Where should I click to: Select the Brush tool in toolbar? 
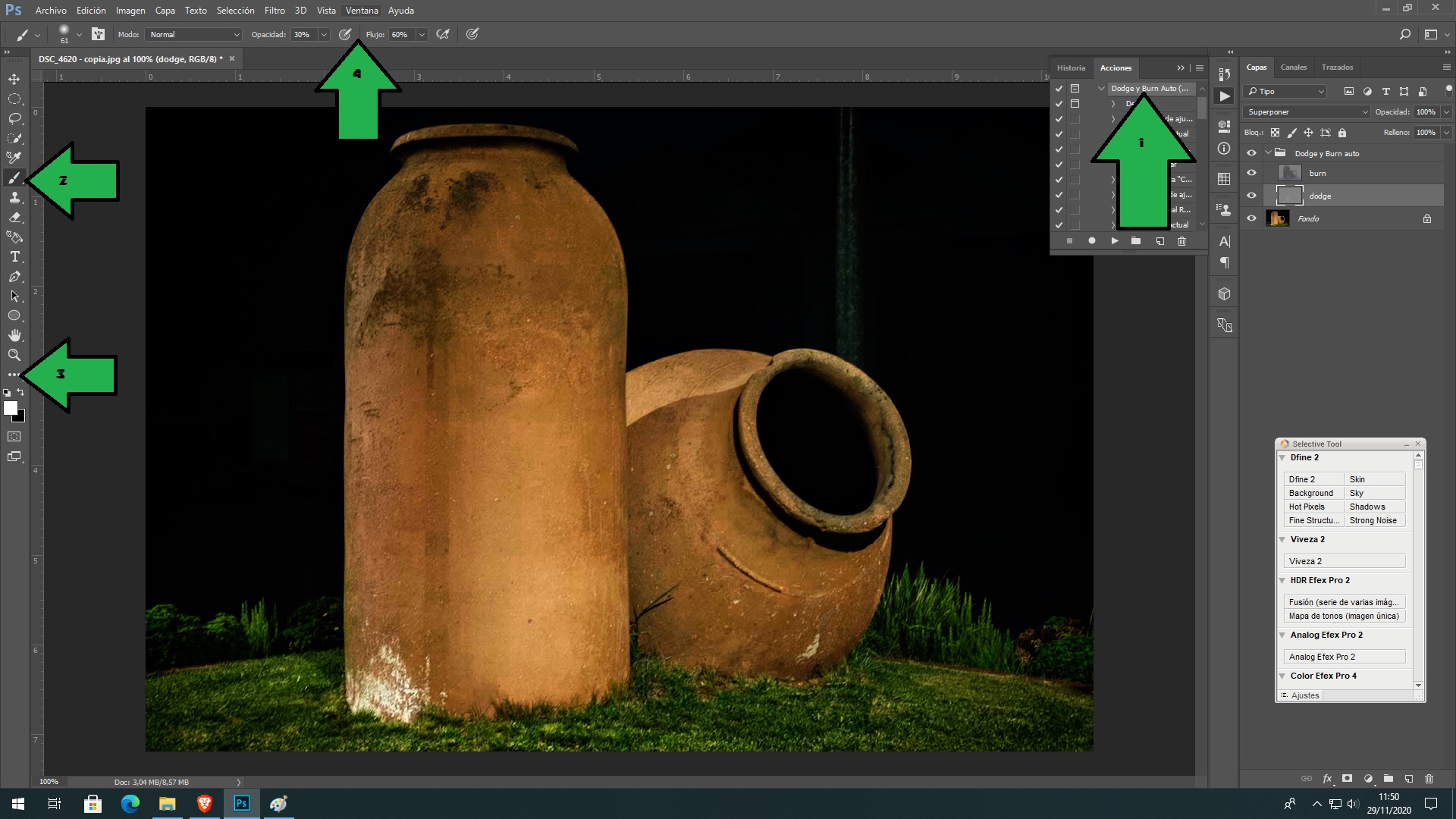click(14, 178)
